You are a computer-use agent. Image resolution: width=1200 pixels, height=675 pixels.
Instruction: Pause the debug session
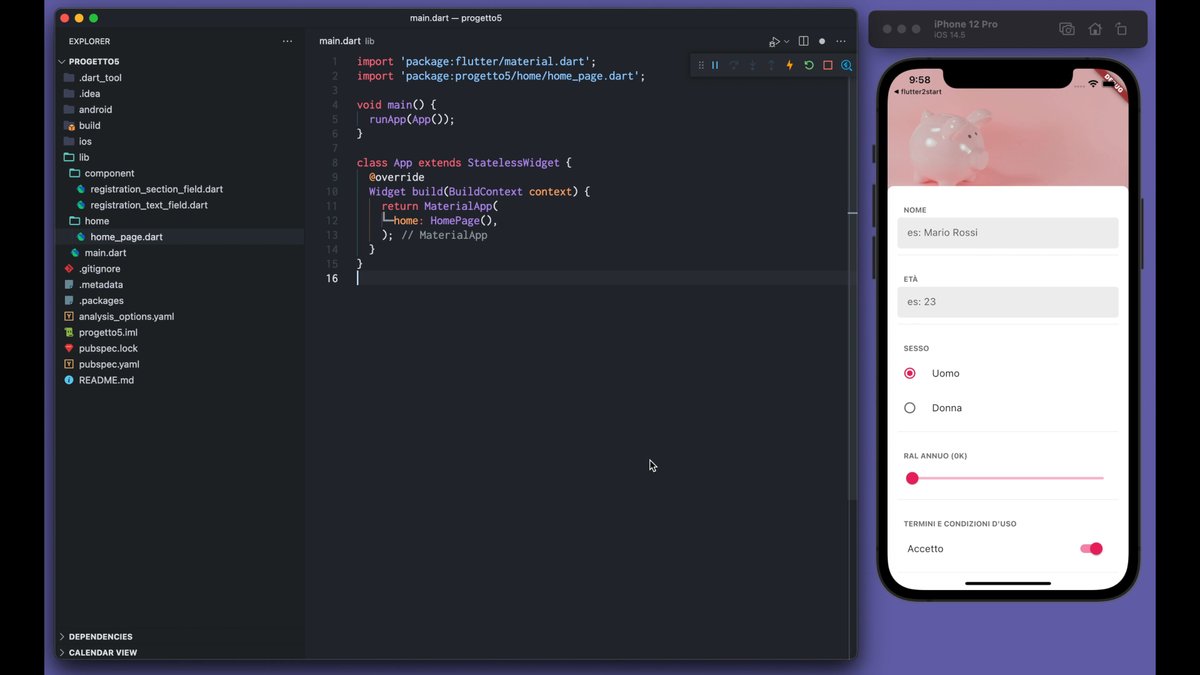pyautogui.click(x=715, y=65)
